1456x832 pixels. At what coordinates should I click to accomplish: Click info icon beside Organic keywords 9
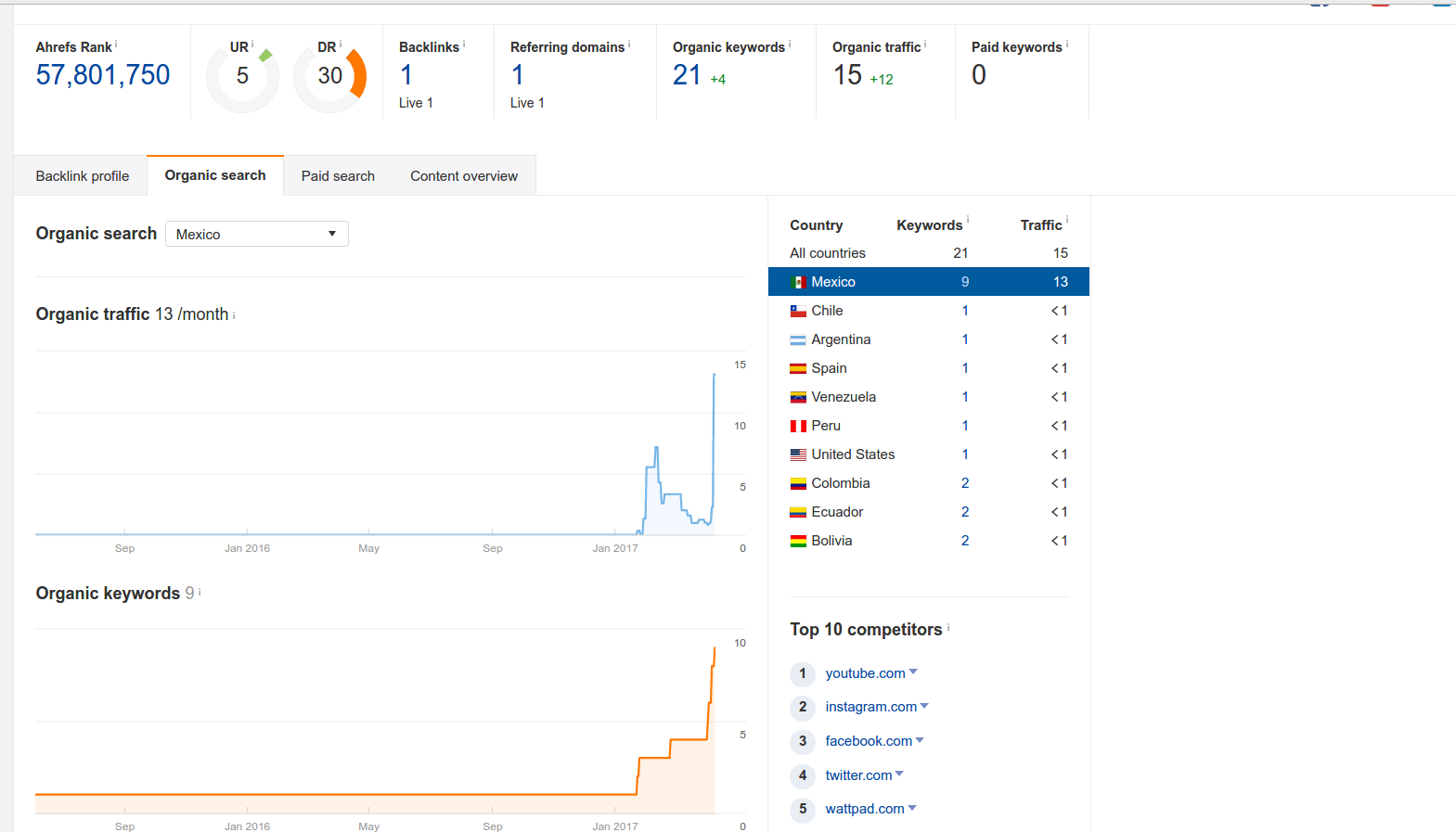[200, 592]
